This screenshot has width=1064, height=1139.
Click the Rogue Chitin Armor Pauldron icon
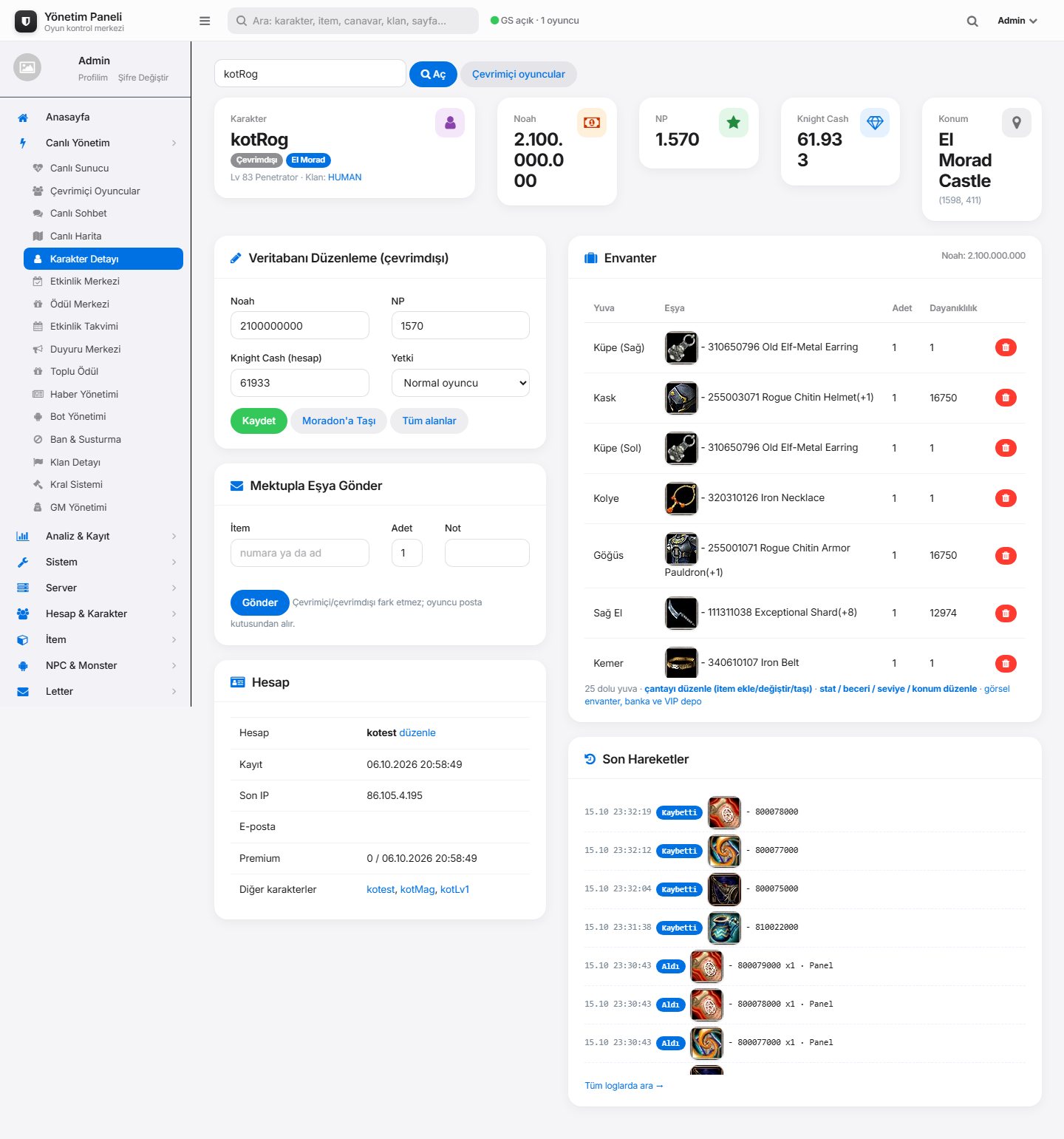point(681,548)
